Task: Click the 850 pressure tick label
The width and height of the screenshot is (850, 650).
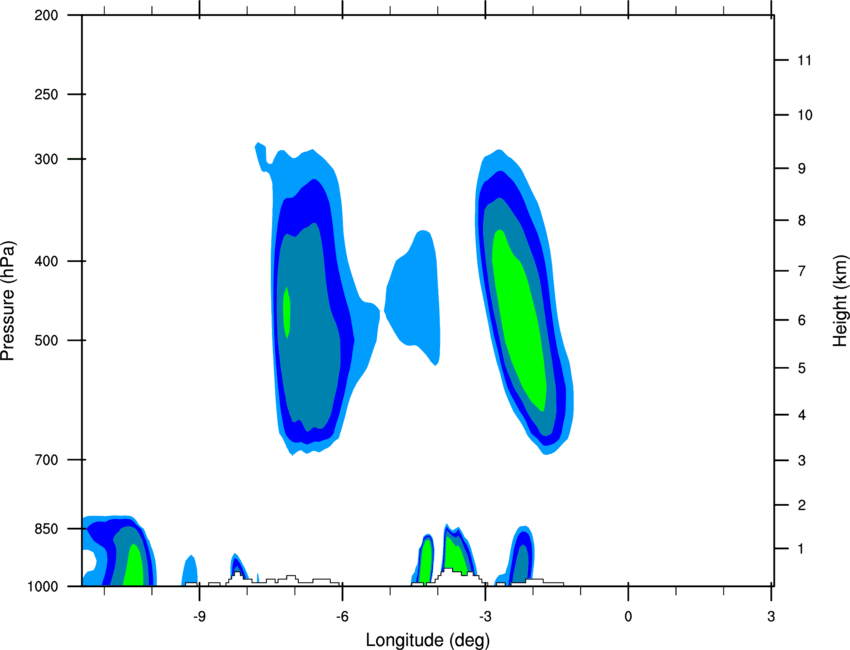Action: (46, 529)
